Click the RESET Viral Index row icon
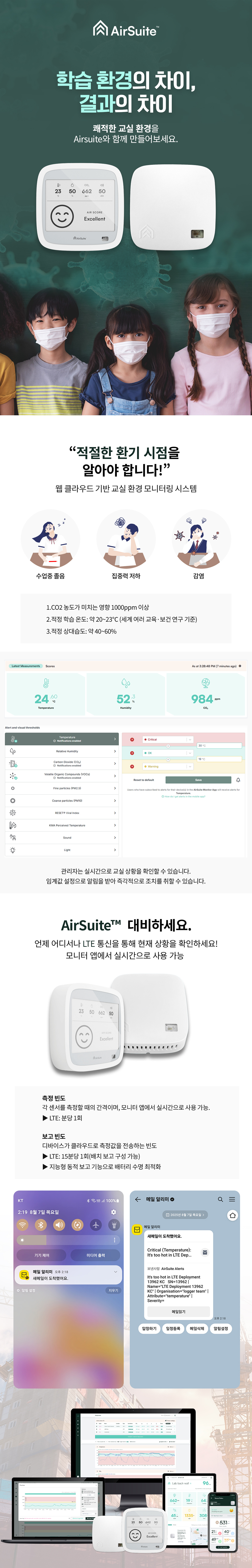 pyautogui.click(x=13, y=813)
